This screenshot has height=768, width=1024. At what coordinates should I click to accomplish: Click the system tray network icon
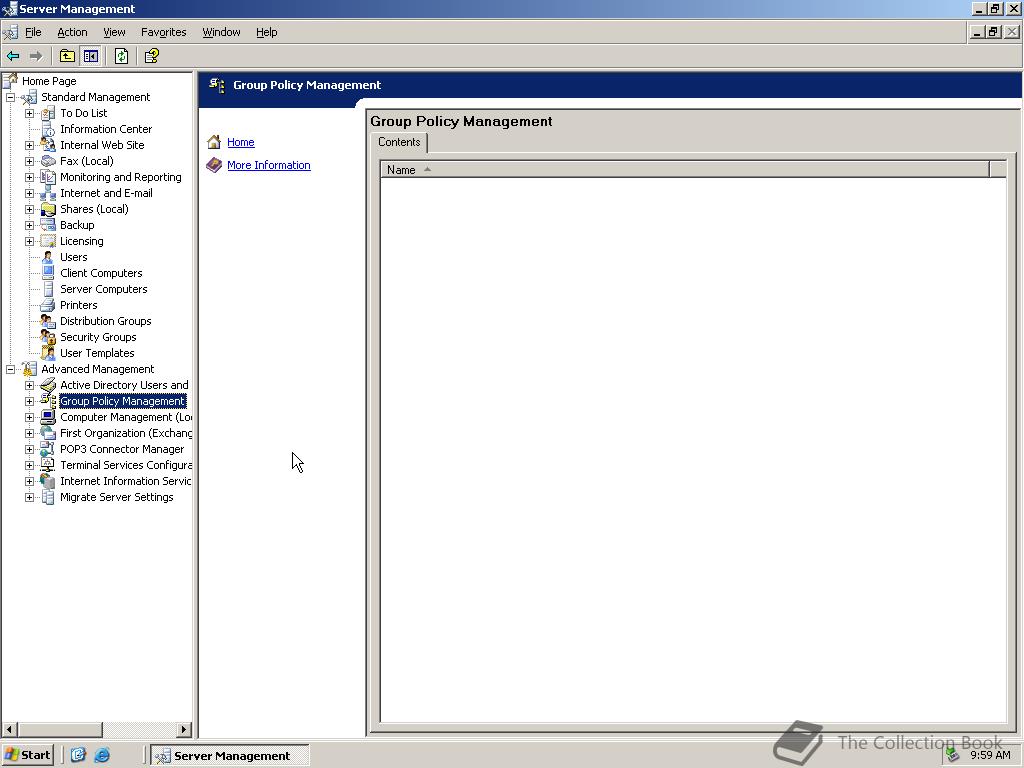click(x=952, y=756)
